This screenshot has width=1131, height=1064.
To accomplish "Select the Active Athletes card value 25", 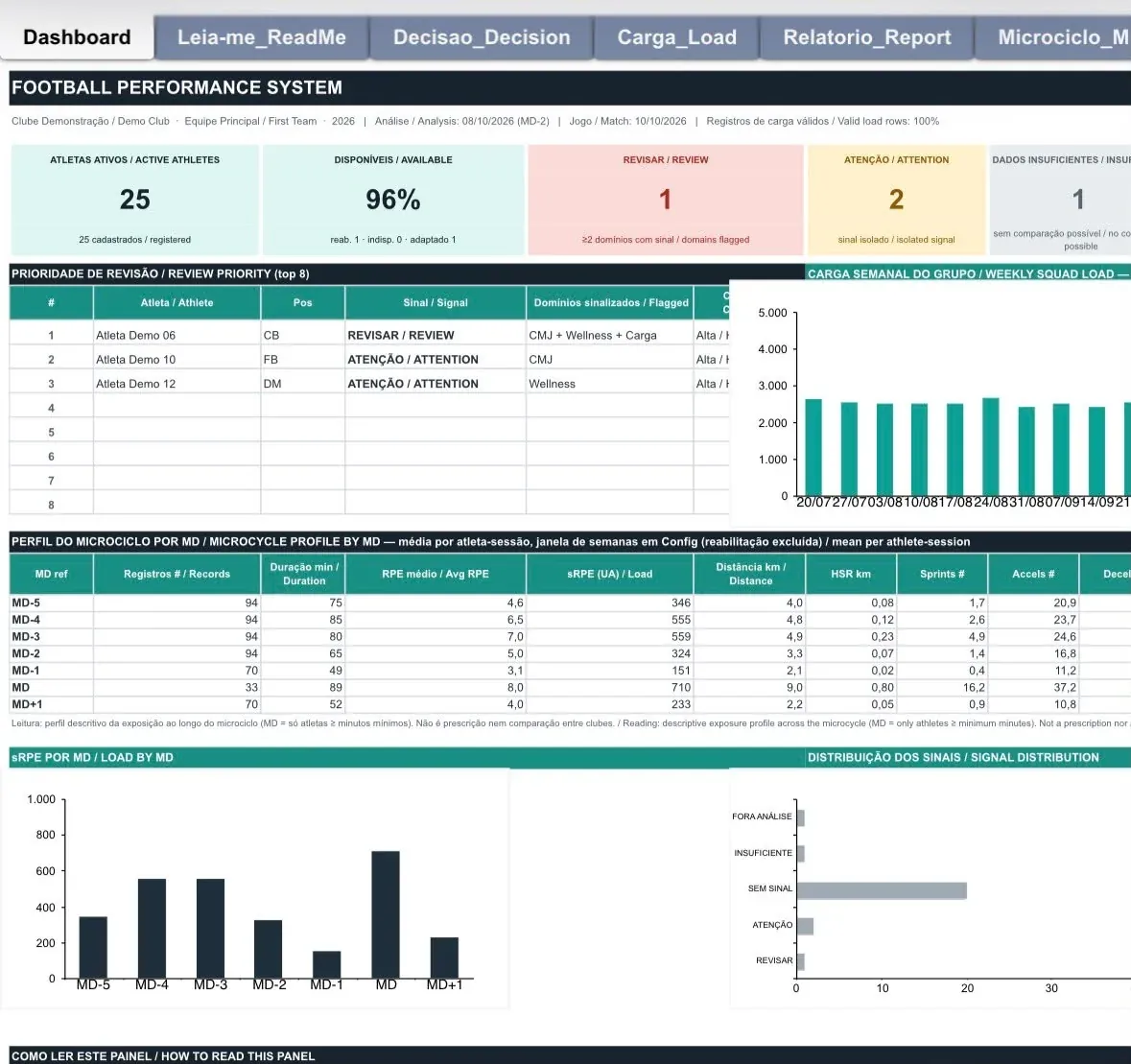I will click(x=135, y=200).
